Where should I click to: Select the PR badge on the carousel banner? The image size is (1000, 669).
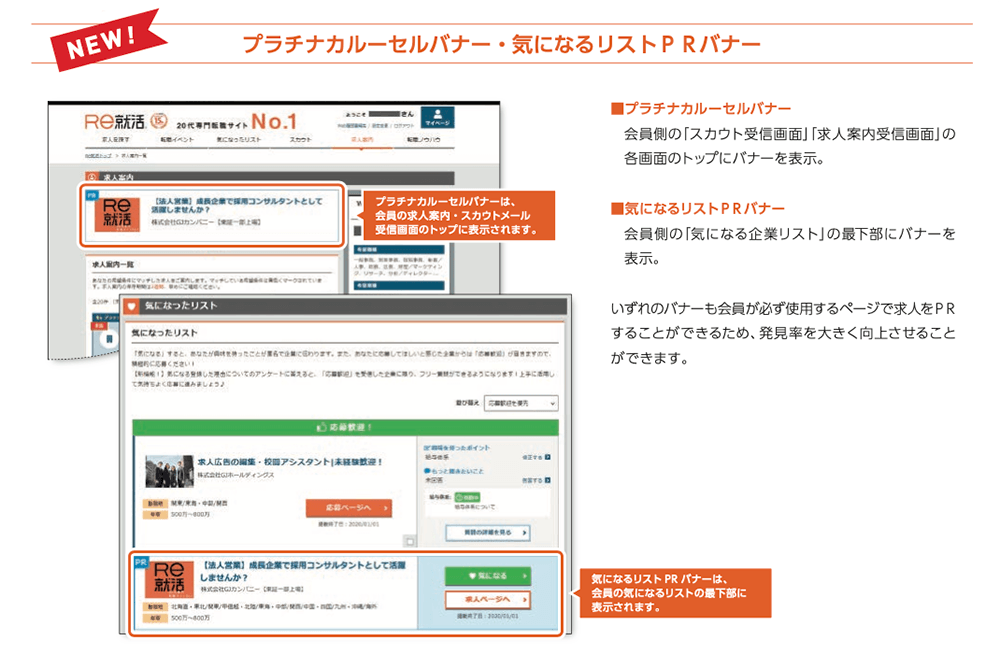pos(92,194)
